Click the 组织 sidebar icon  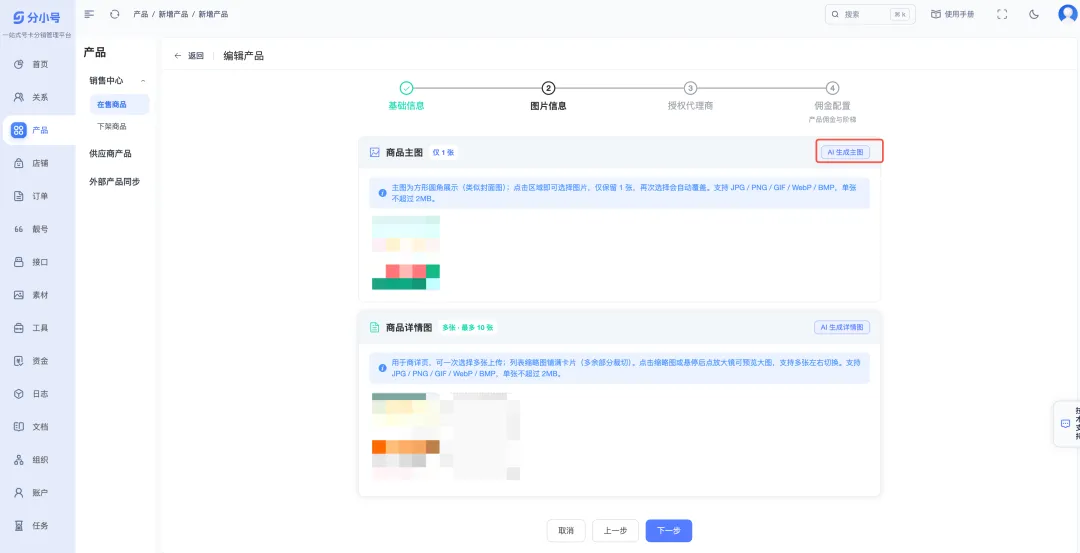point(19,460)
